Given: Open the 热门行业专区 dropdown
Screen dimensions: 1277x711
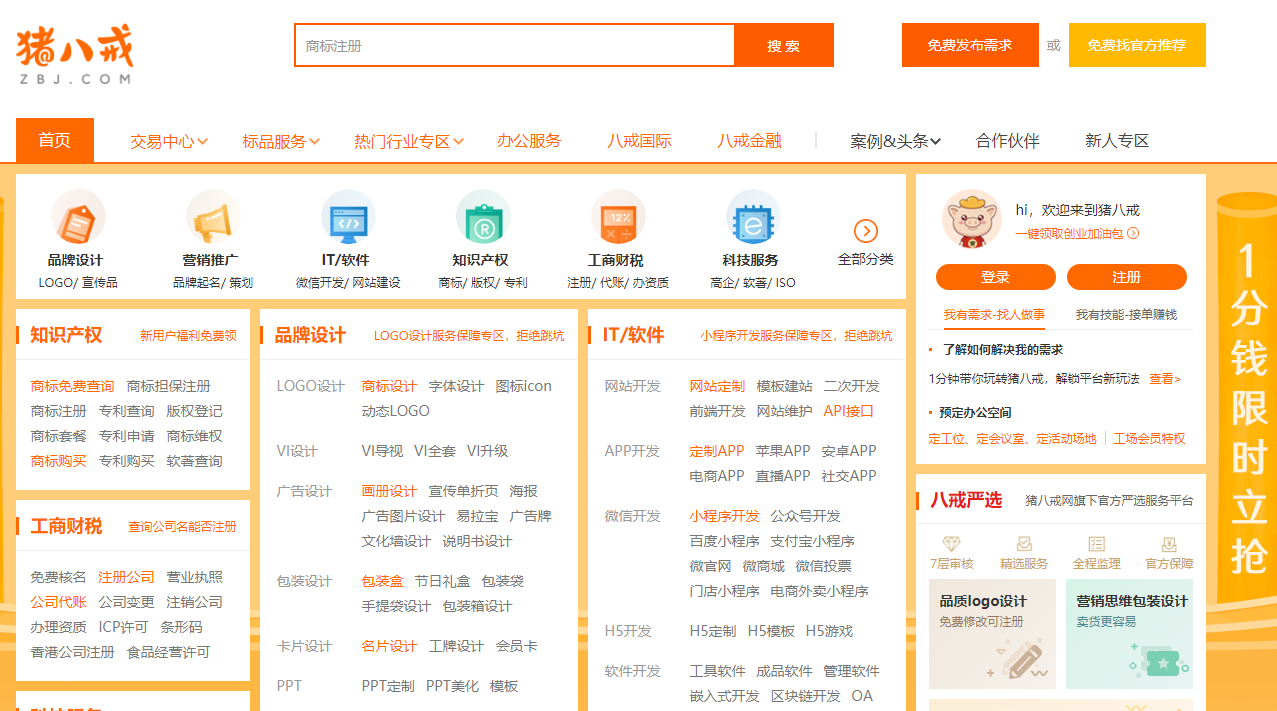Looking at the screenshot, I should (x=405, y=141).
